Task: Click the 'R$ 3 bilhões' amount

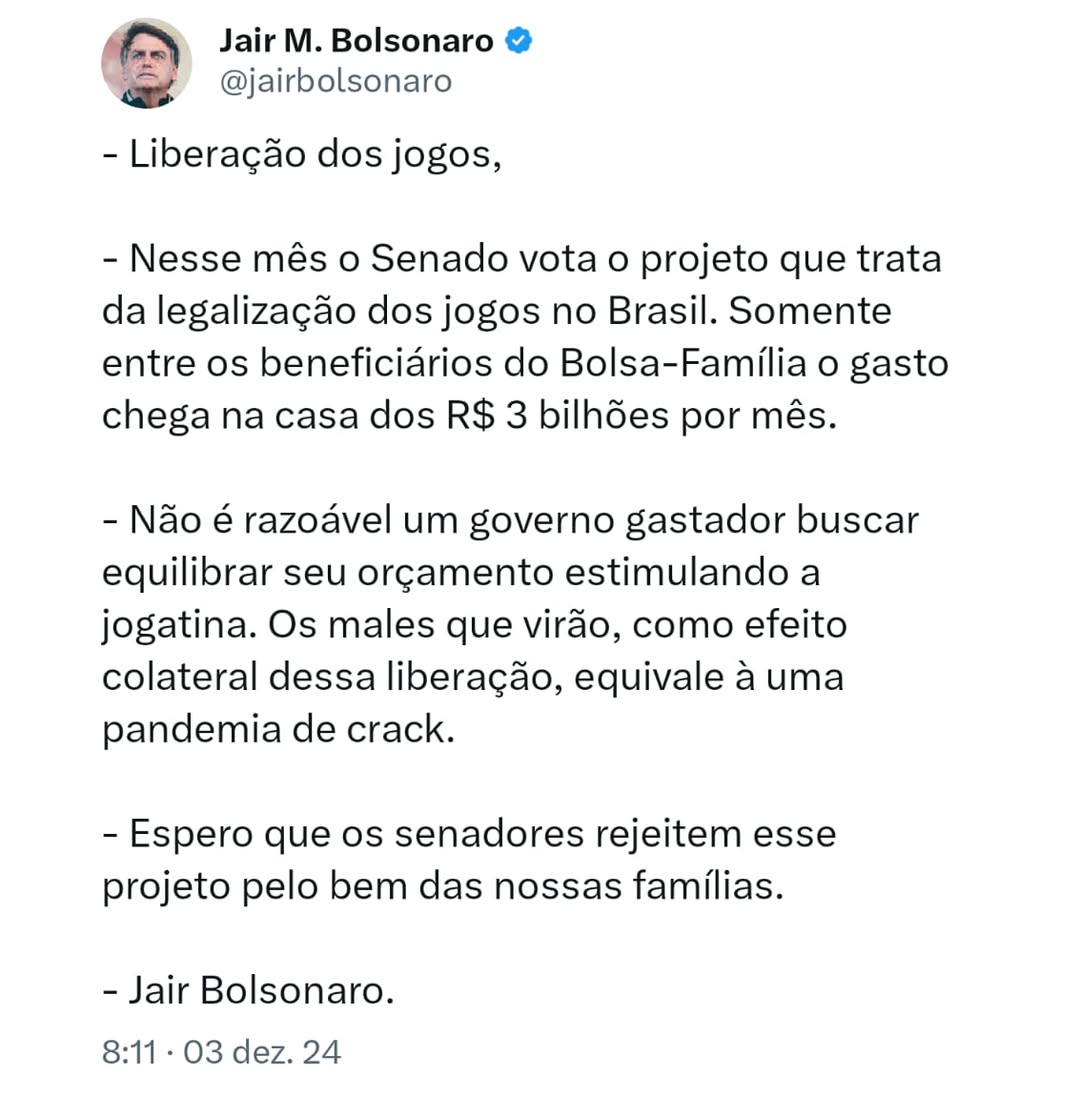Action: click(558, 415)
